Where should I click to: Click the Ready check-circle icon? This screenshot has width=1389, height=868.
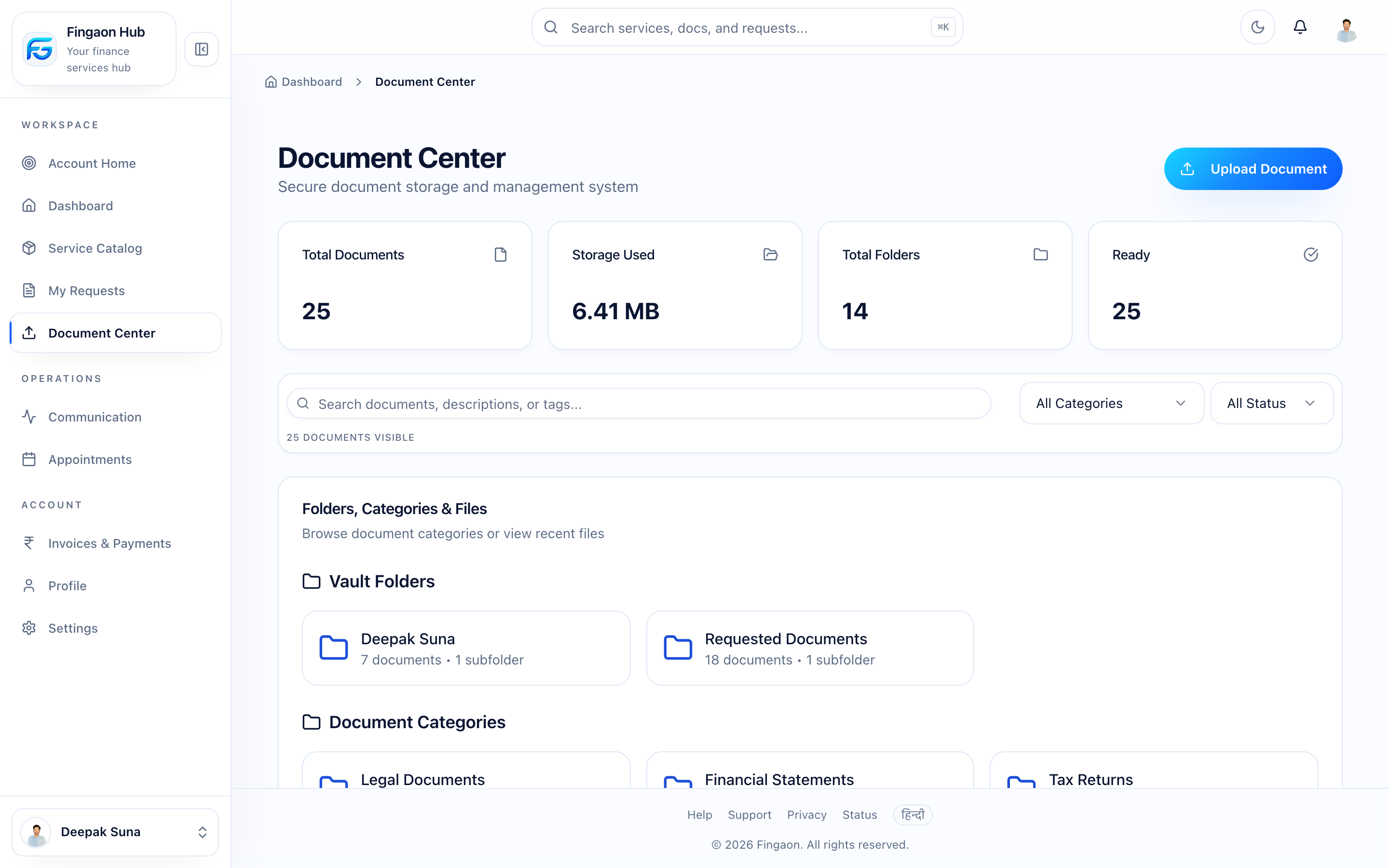1311,254
